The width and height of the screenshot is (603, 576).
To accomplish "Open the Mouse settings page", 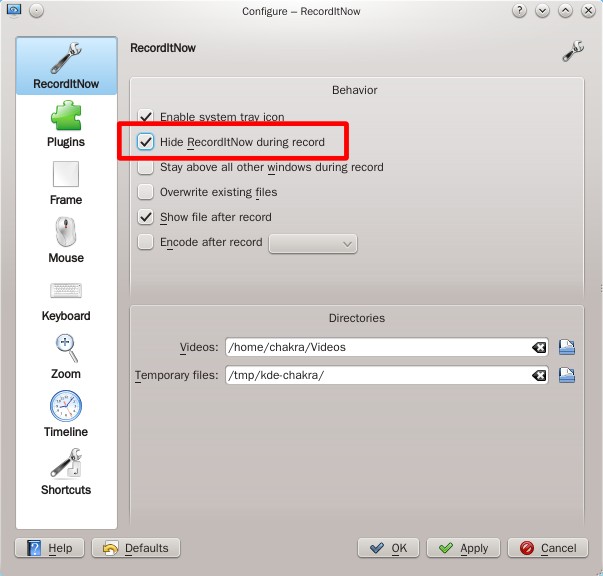I will pos(66,240).
